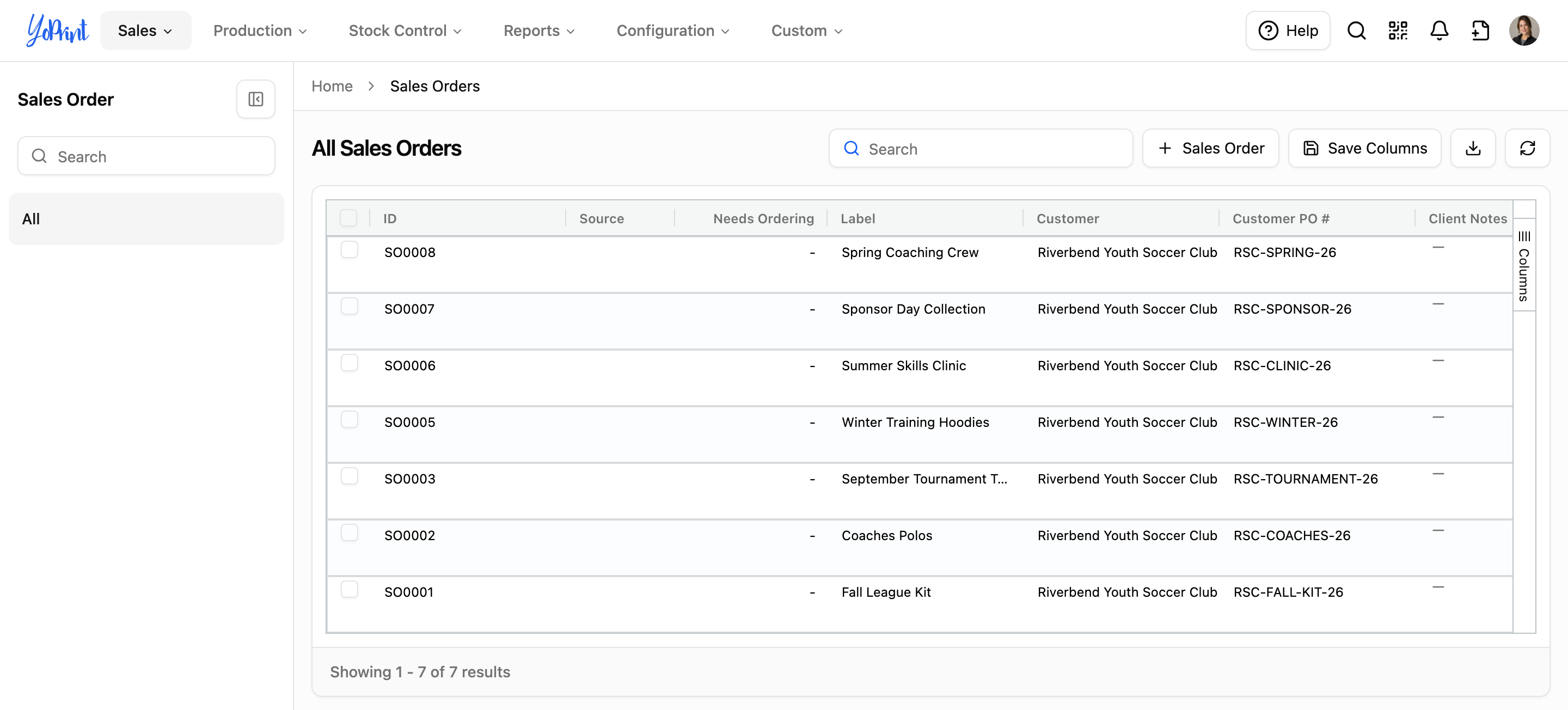Expand the Reports menu

point(538,30)
